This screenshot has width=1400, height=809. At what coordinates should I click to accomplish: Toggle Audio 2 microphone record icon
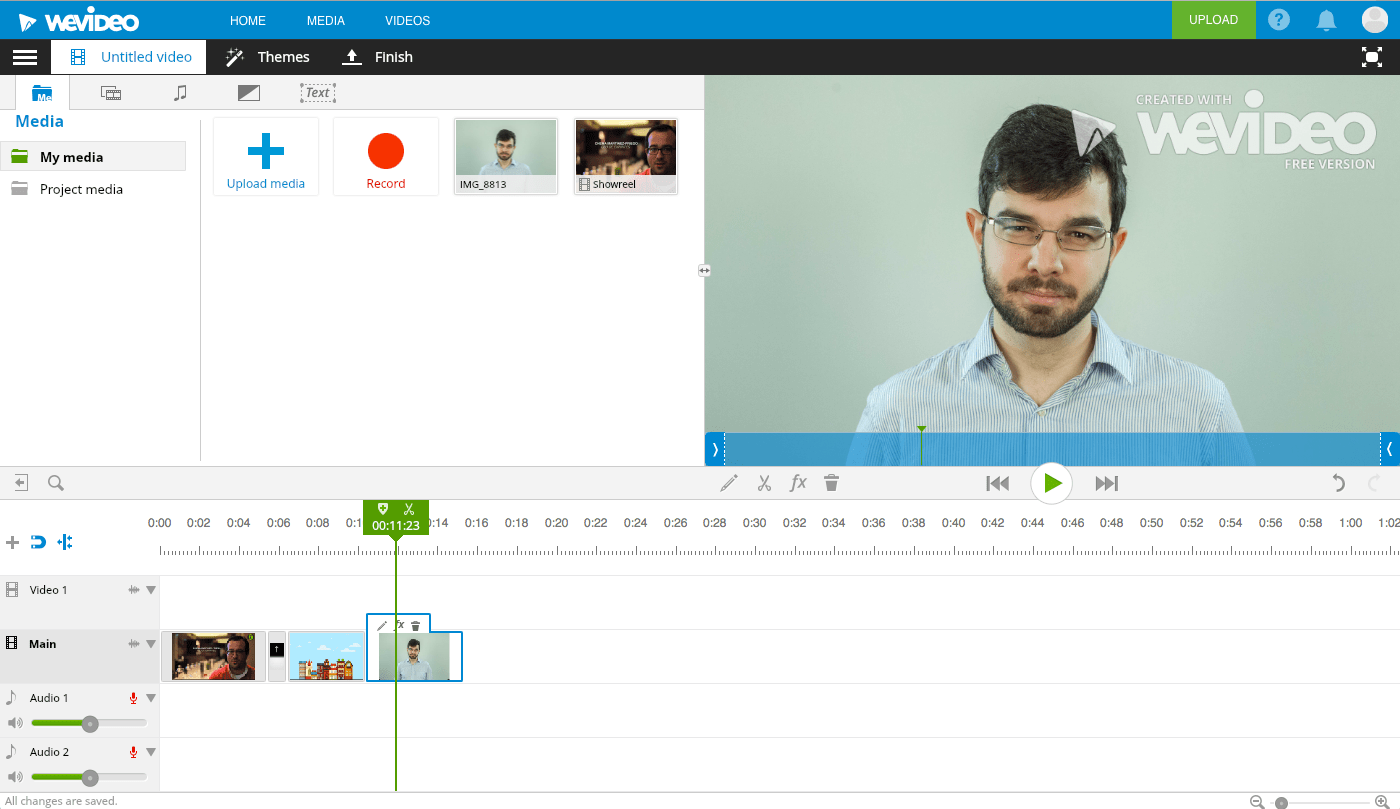133,752
